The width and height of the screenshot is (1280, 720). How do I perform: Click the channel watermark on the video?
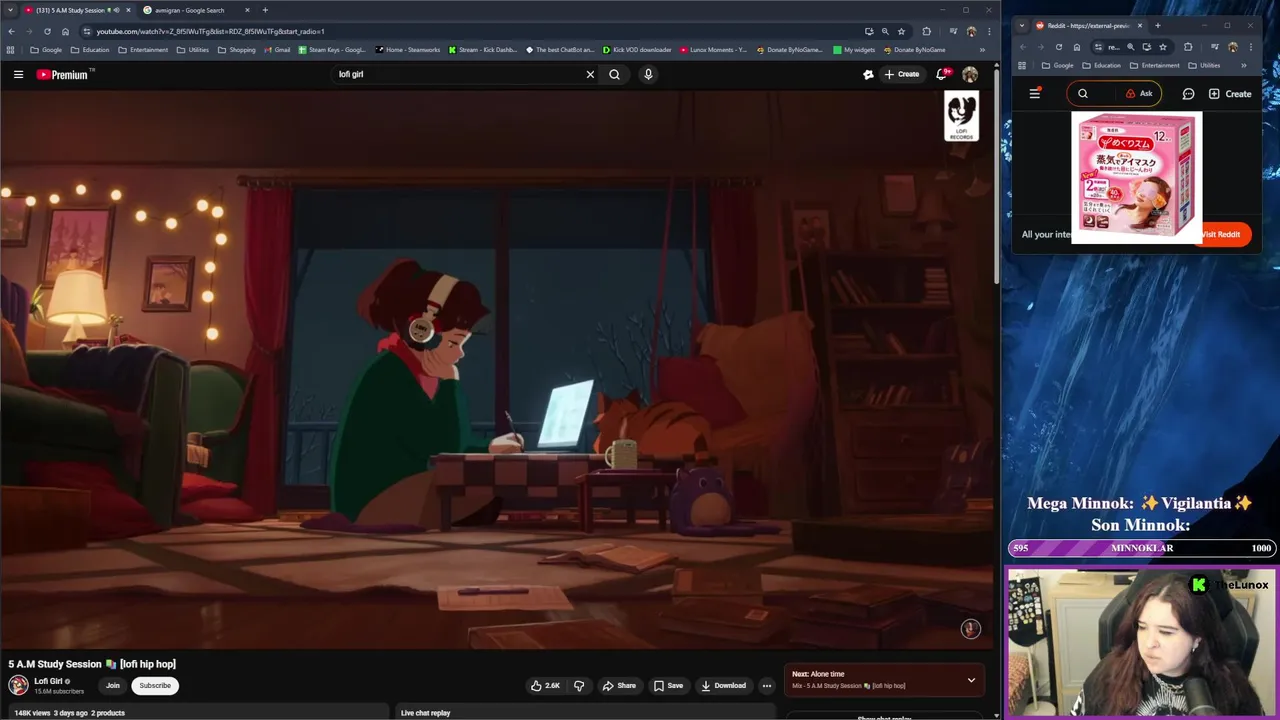point(970,628)
